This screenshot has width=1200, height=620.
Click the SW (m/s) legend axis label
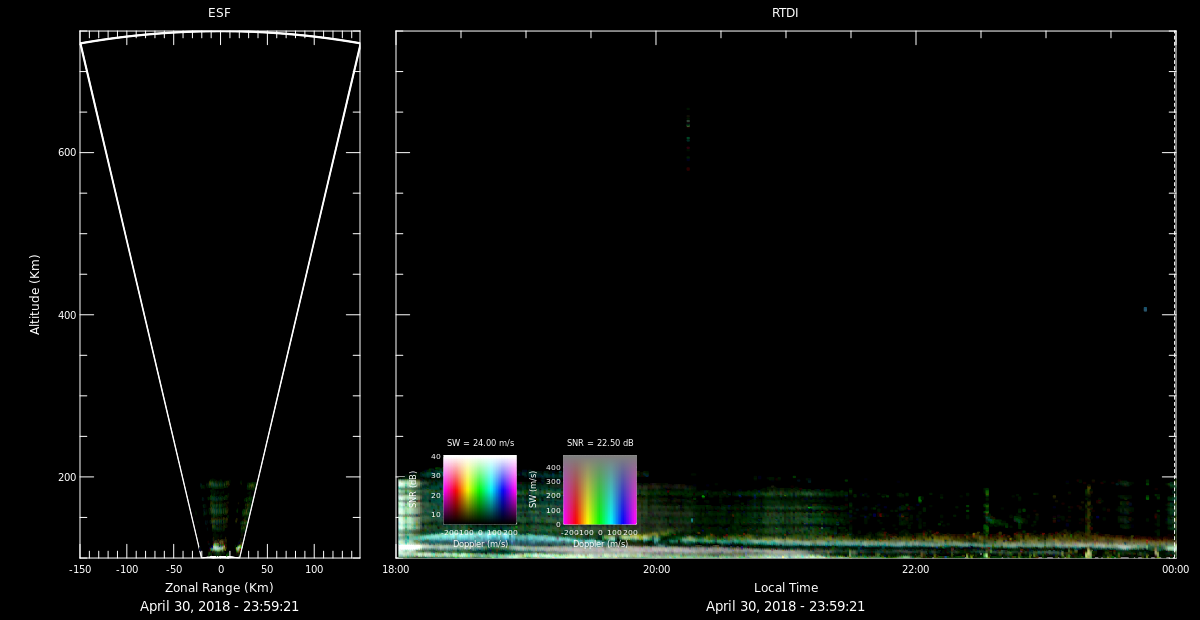[533, 490]
